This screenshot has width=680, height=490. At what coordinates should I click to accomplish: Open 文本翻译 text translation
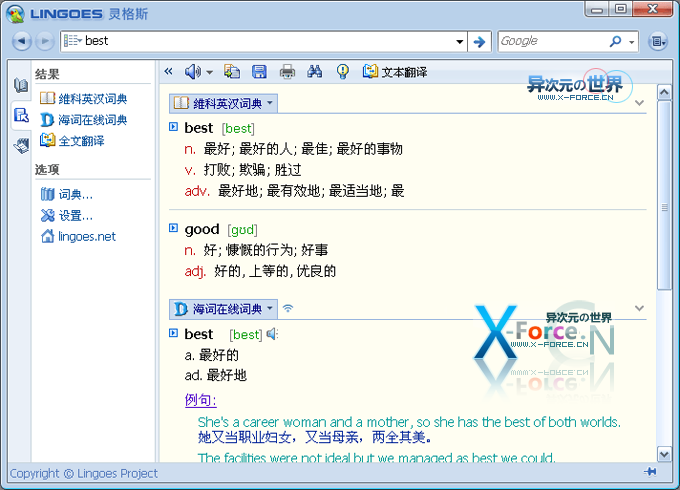(x=395, y=72)
